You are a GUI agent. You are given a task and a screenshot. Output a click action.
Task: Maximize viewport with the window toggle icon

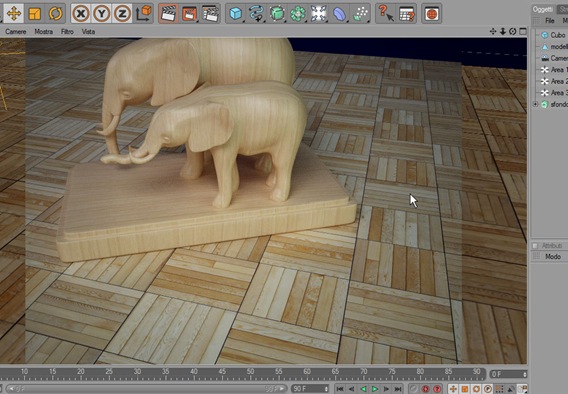pyautogui.click(x=523, y=32)
